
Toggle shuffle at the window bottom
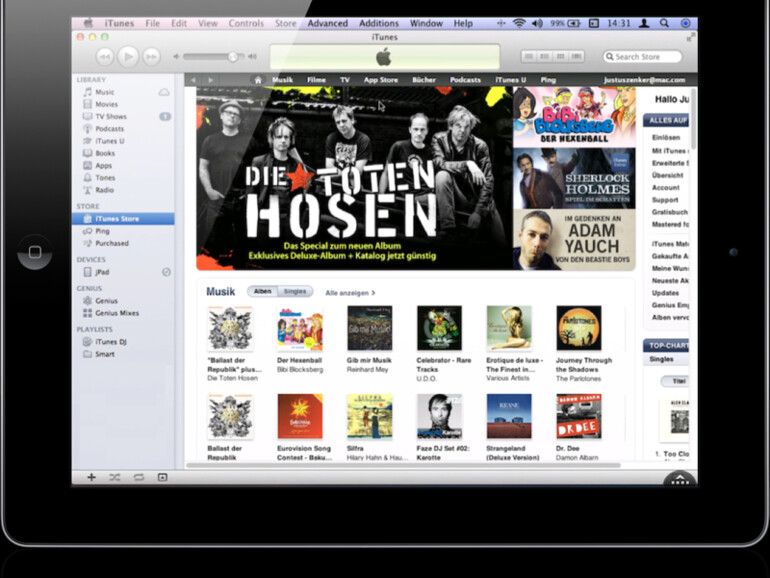pos(115,477)
